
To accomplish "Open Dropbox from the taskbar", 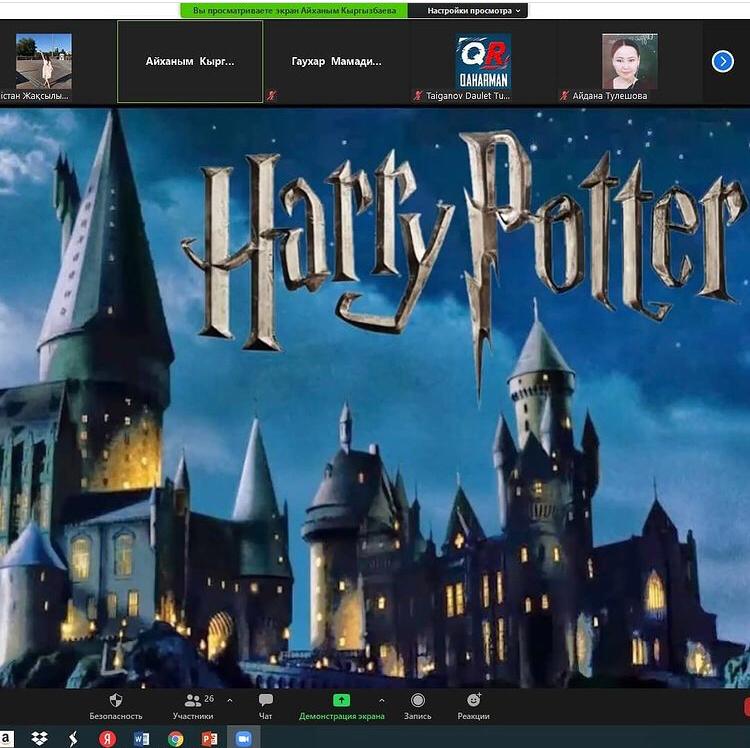I will (39, 738).
